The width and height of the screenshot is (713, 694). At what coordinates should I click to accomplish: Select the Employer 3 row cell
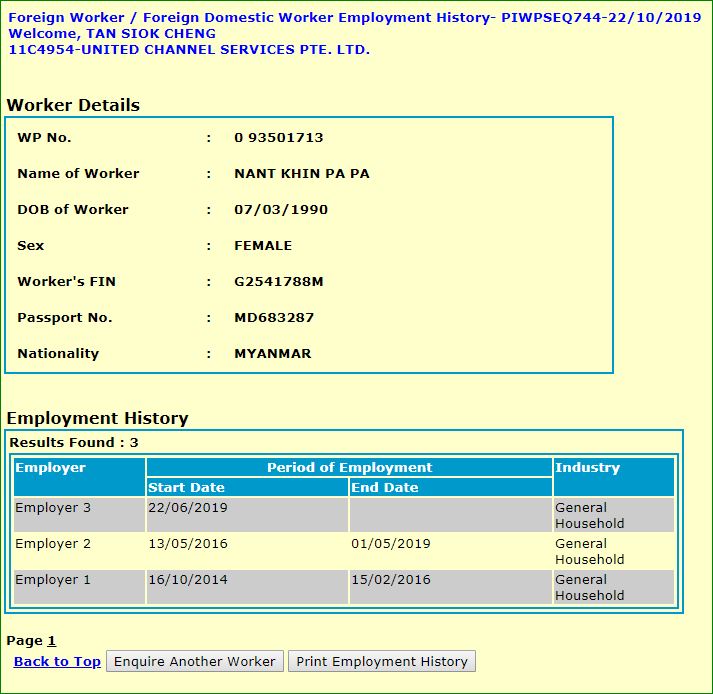click(x=53, y=508)
